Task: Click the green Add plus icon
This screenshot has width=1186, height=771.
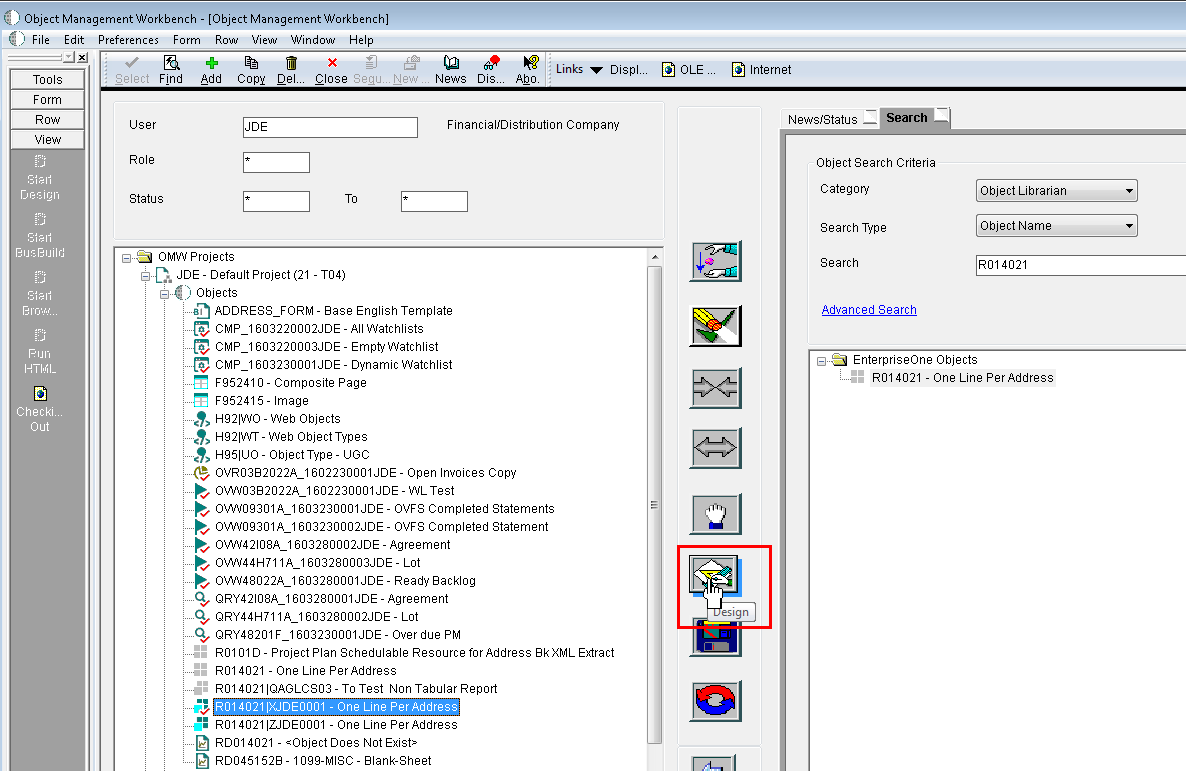Action: [211, 69]
